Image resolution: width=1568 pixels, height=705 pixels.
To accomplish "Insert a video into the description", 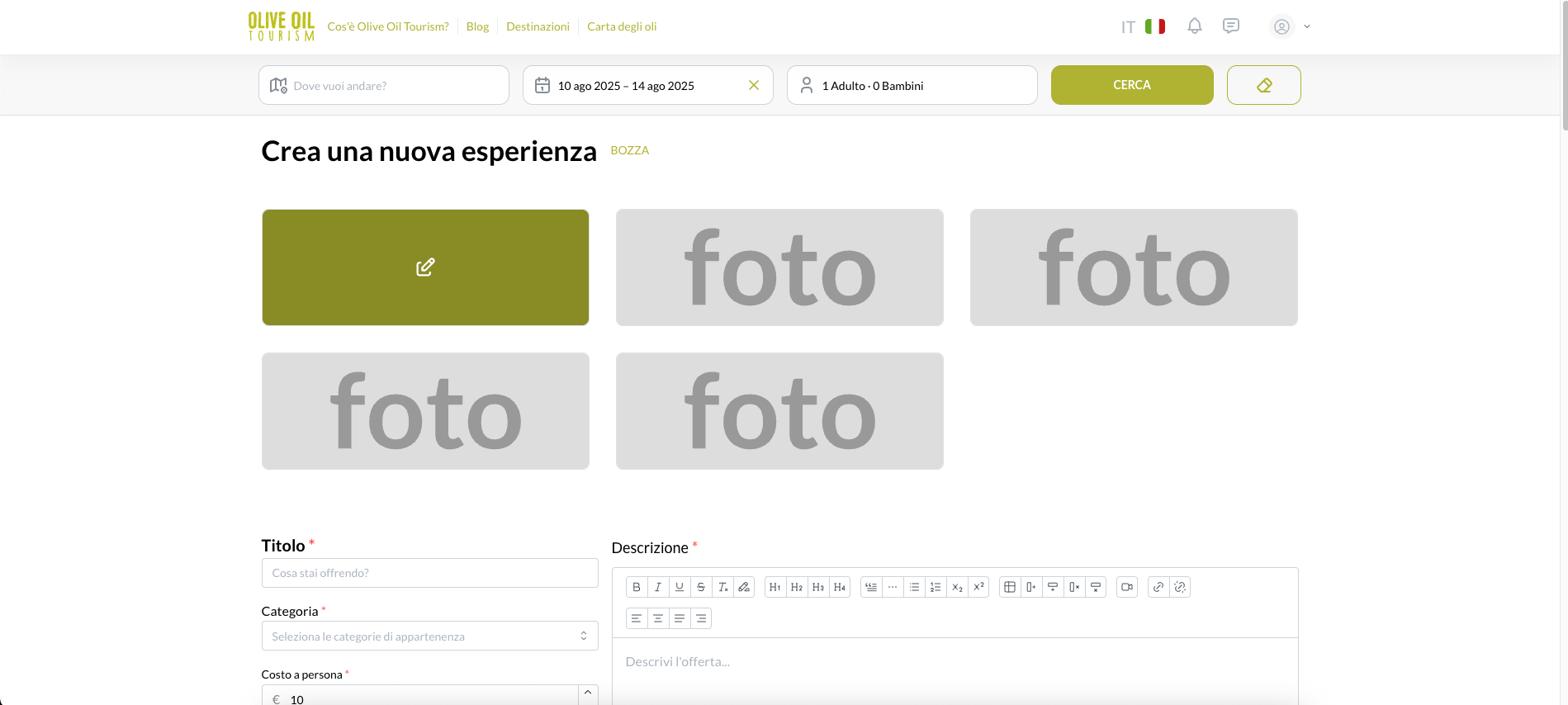I will pyautogui.click(x=1127, y=587).
